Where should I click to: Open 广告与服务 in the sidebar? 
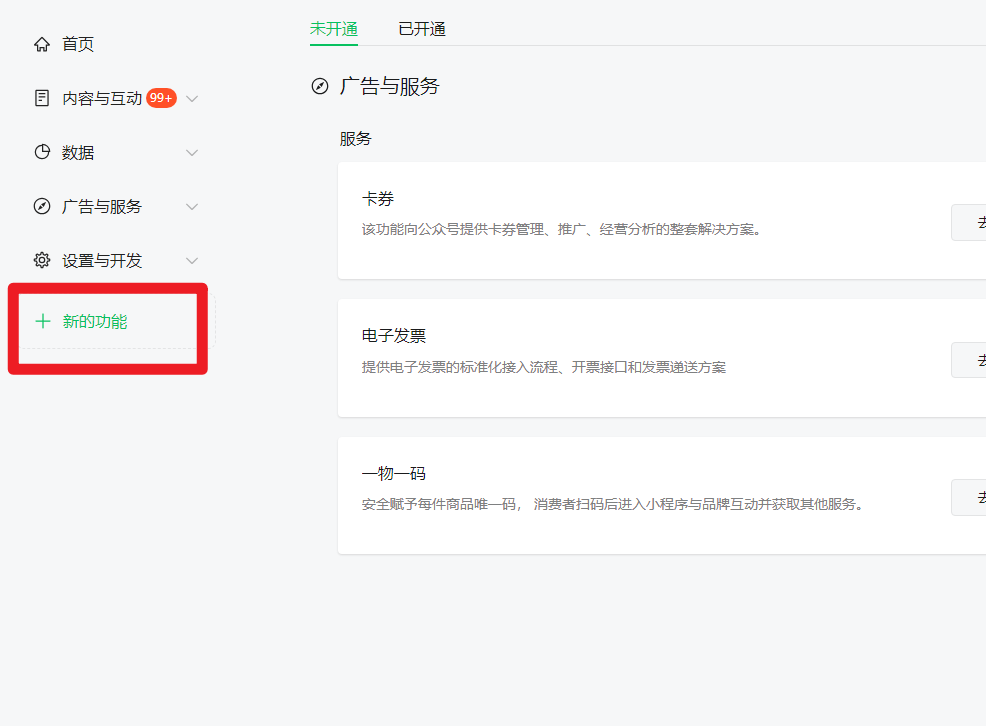tap(102, 207)
